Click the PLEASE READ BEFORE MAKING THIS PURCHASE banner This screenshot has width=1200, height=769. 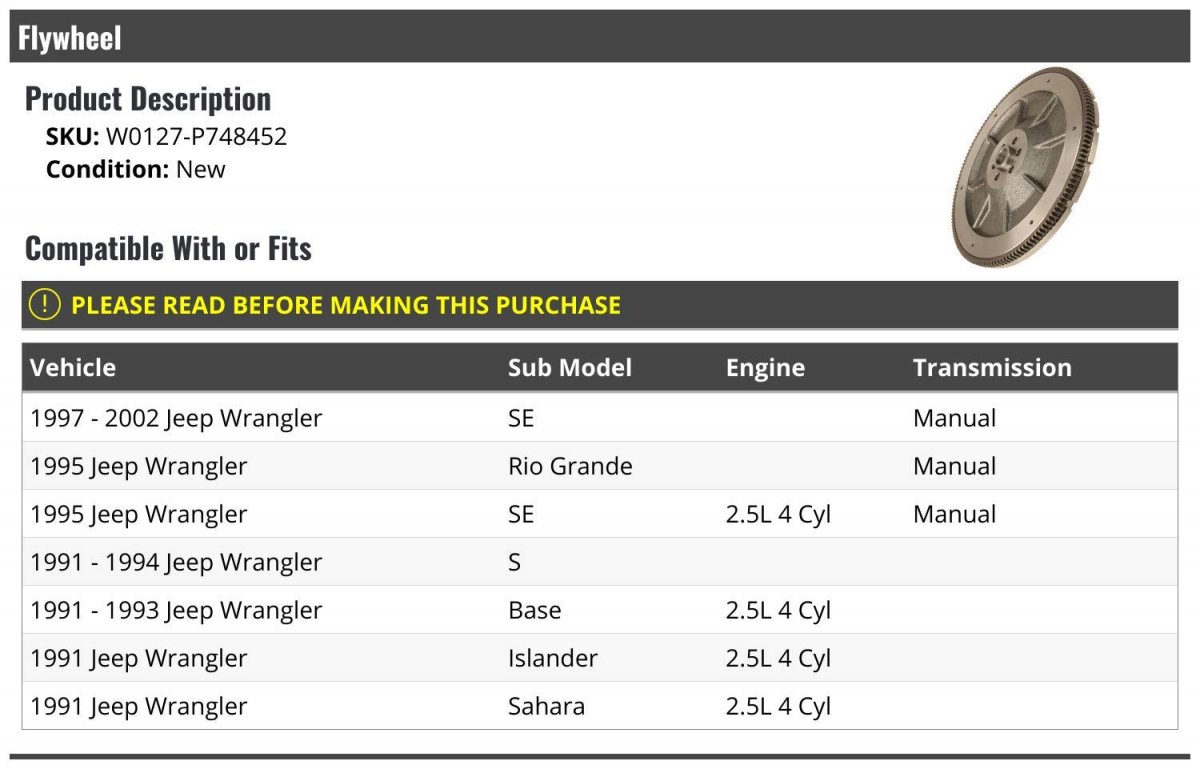click(345, 305)
